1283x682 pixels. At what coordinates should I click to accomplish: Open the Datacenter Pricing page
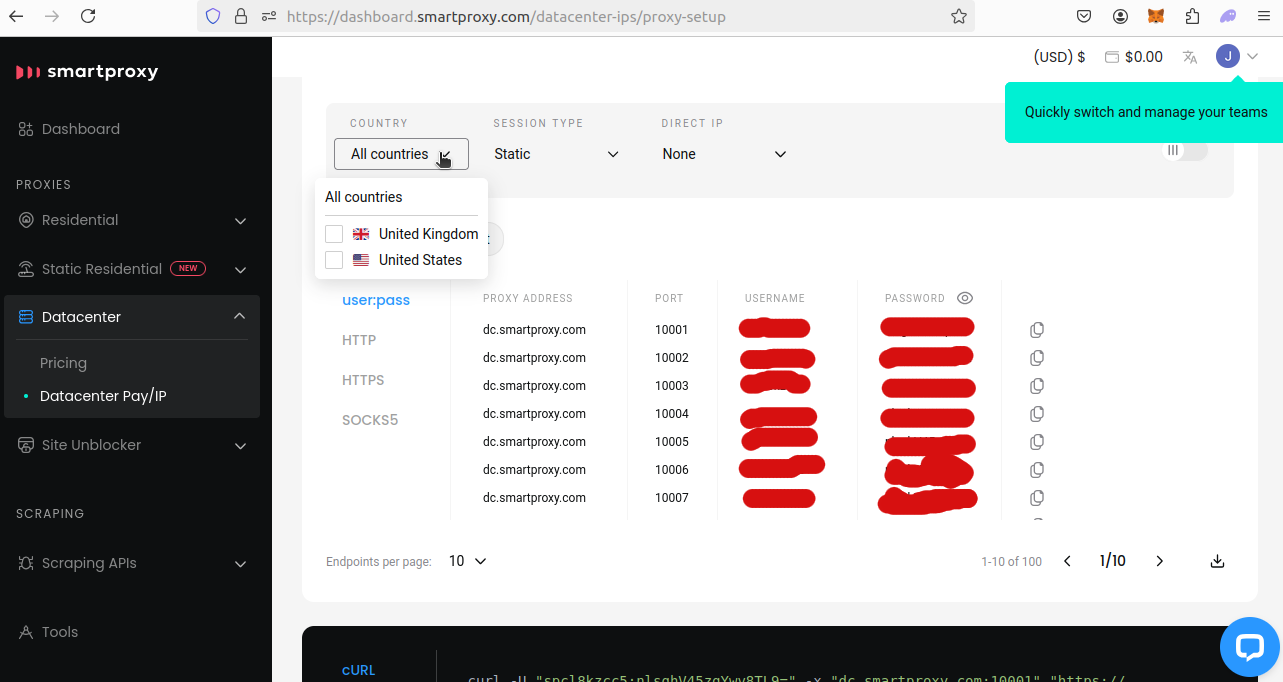point(63,363)
